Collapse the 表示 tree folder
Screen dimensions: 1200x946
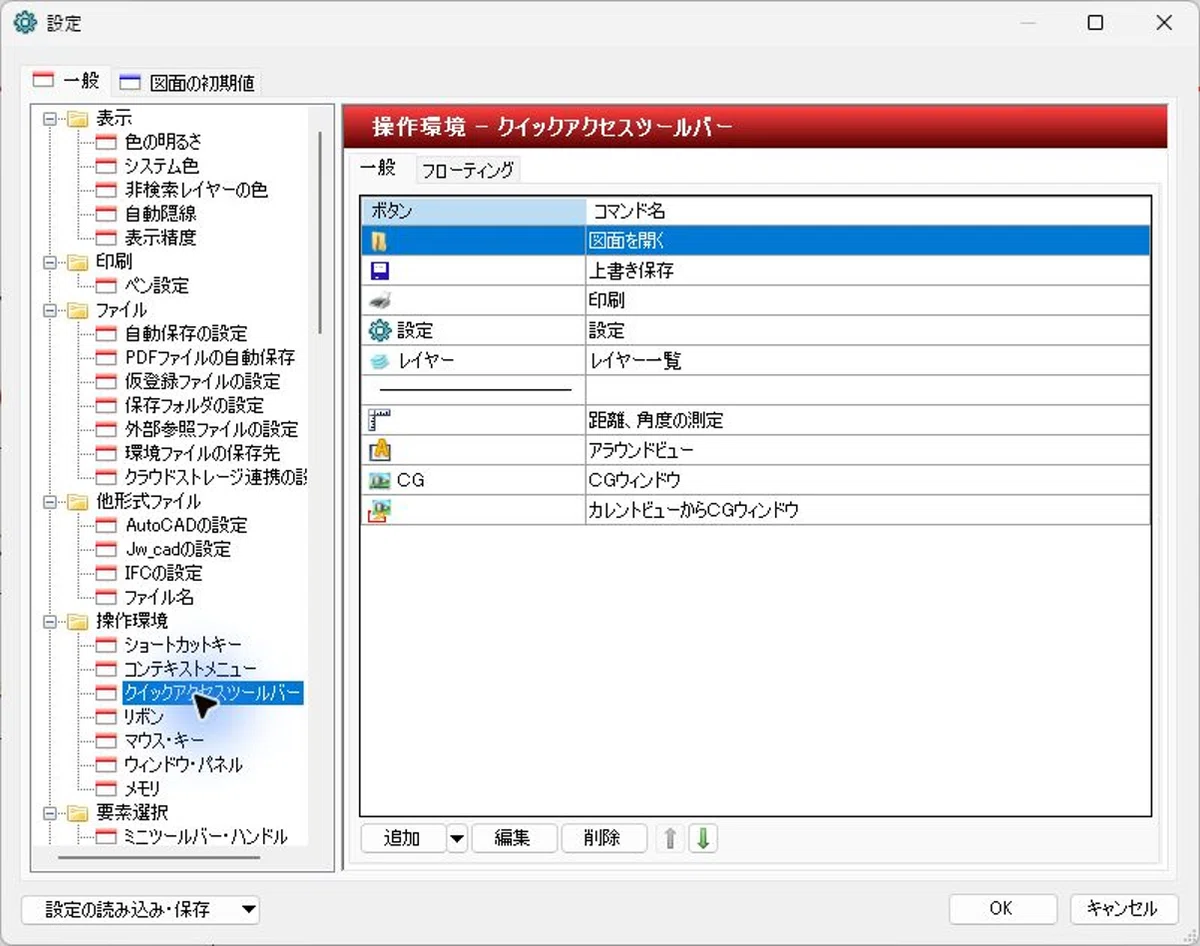click(x=50, y=119)
